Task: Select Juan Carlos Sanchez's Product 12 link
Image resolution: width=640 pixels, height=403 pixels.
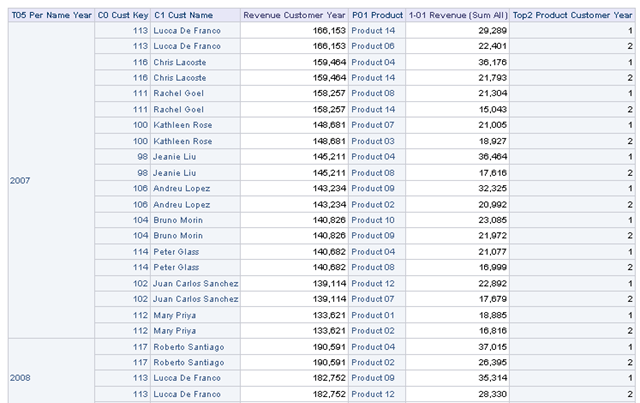Action: click(373, 283)
